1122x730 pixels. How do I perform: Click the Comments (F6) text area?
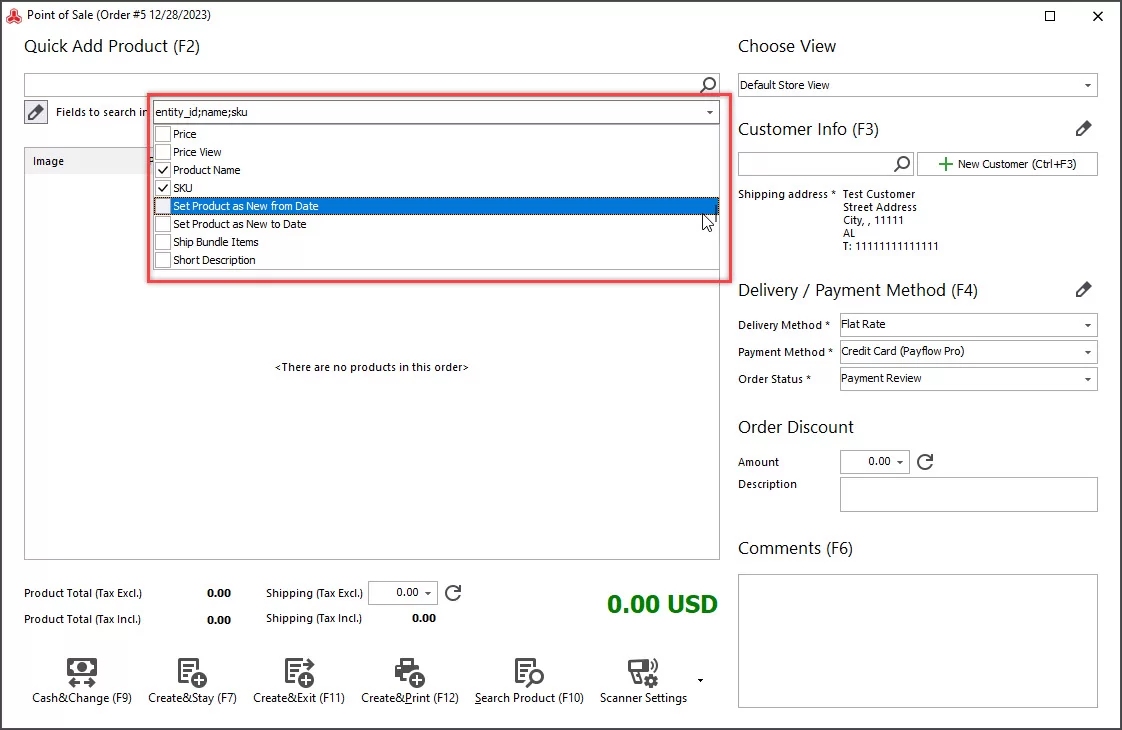tap(917, 641)
